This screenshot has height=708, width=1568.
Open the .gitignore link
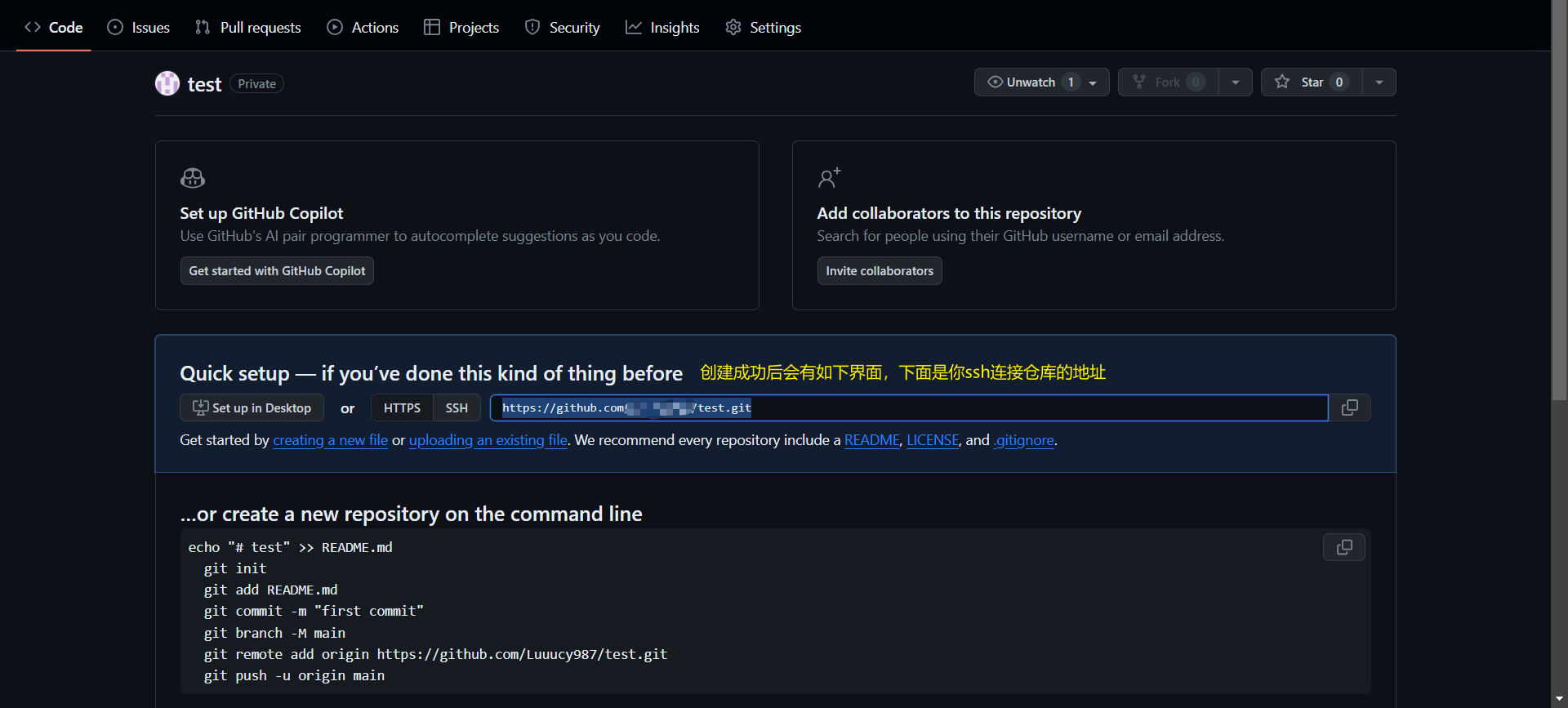coord(1024,440)
